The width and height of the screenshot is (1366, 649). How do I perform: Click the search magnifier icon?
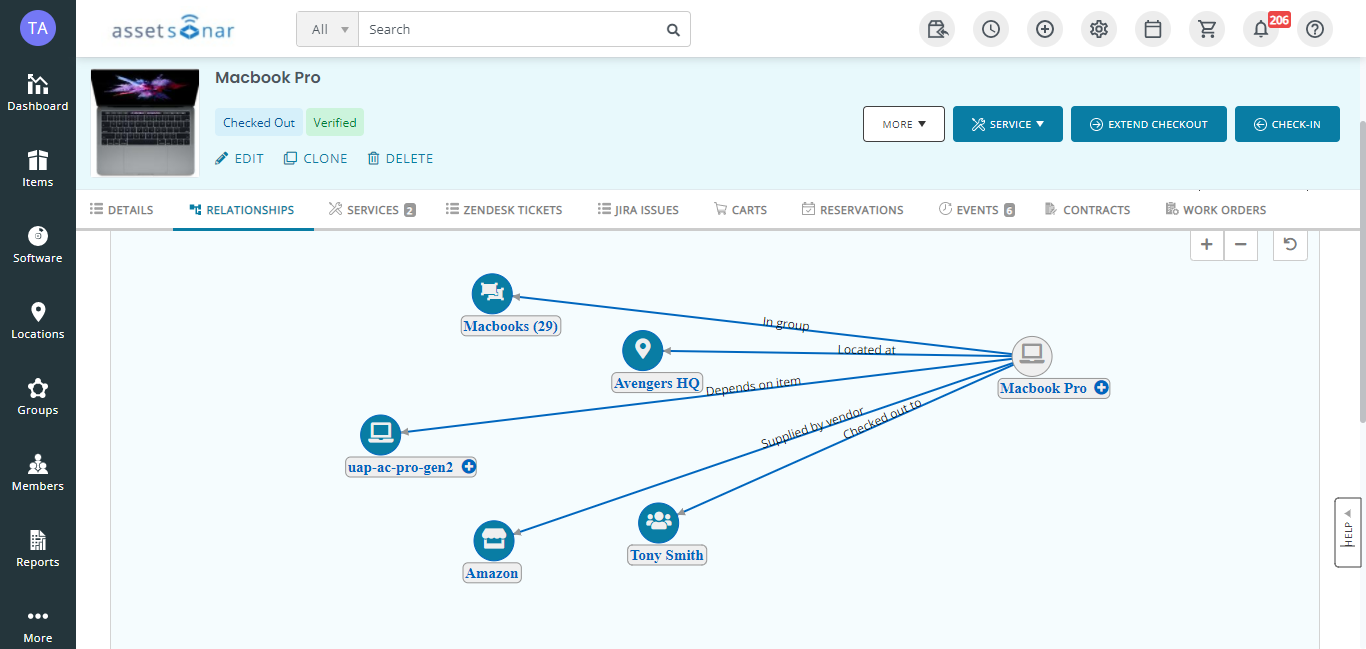point(673,30)
